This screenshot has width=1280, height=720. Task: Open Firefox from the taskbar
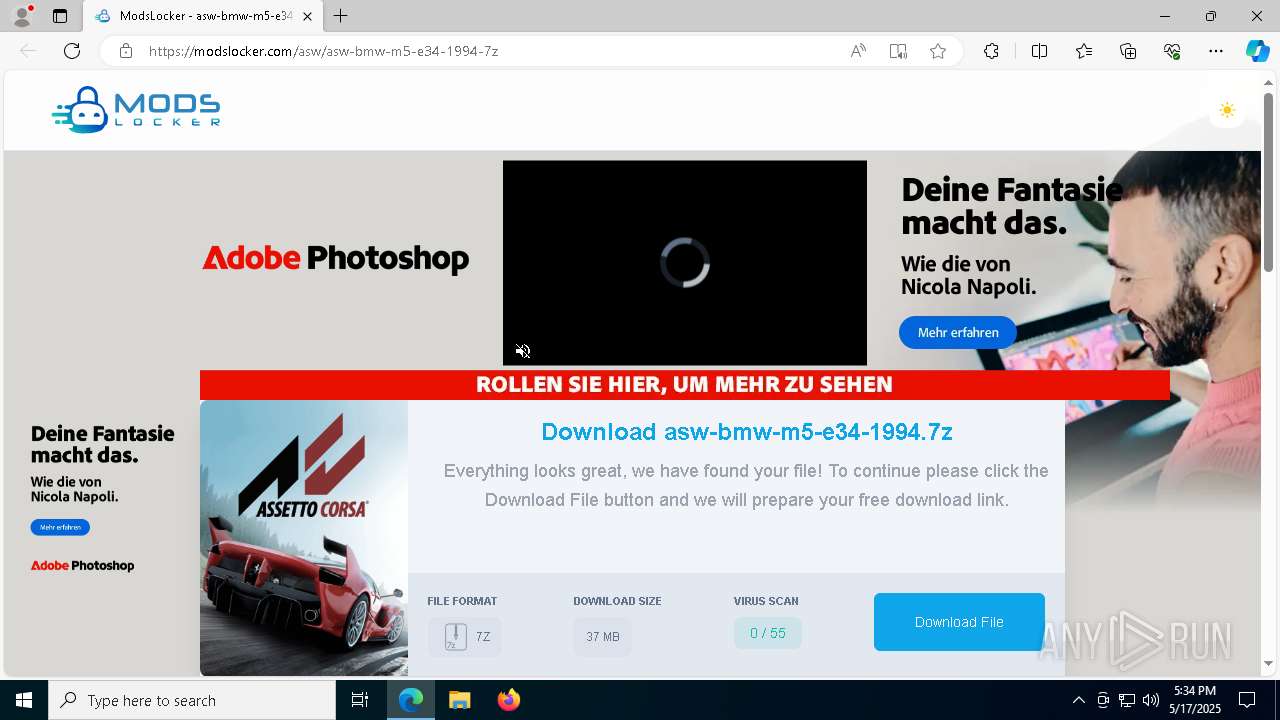(509, 700)
